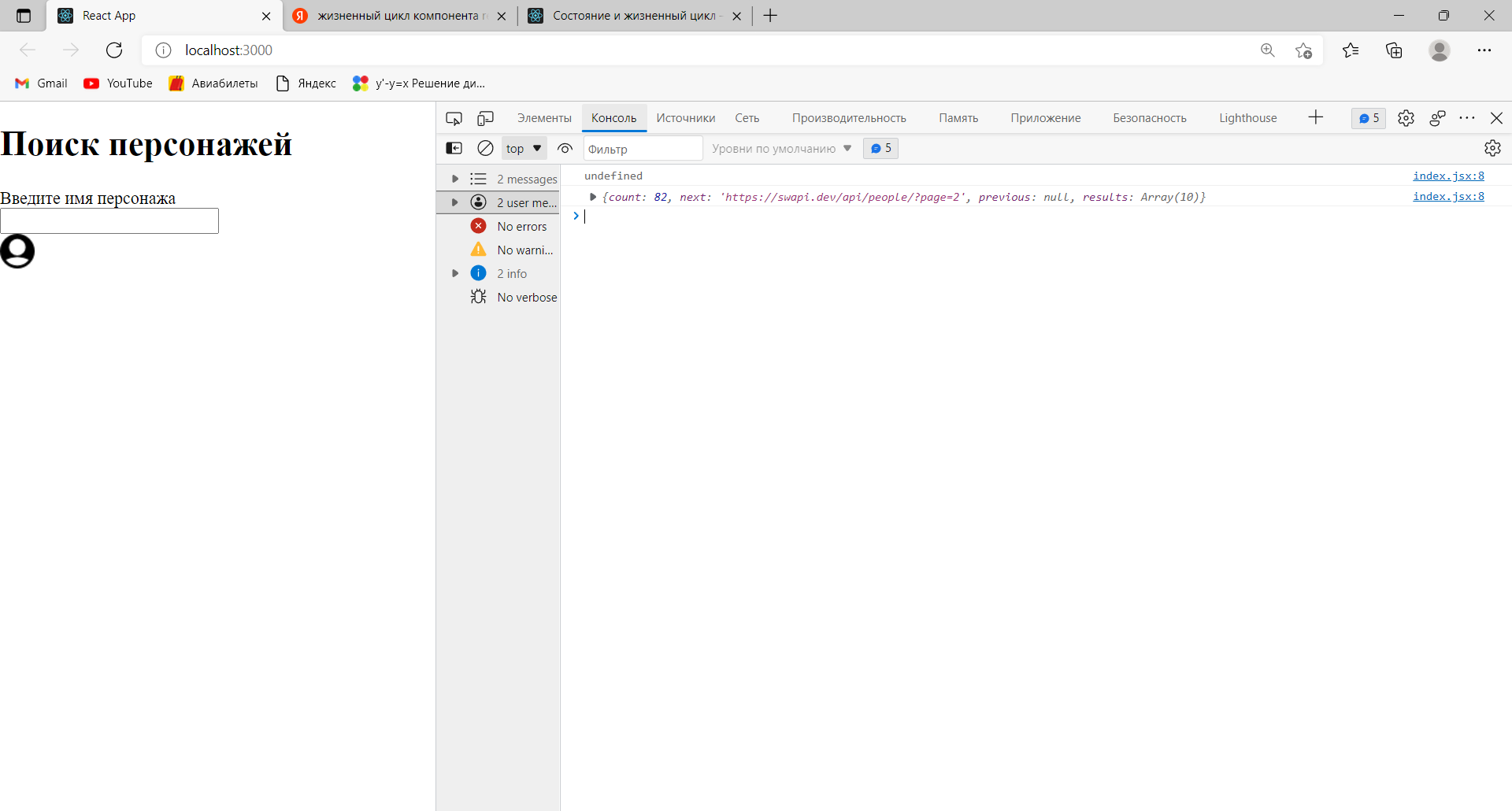The width and height of the screenshot is (1512, 811).
Task: Open the Сеть tab
Action: [747, 118]
